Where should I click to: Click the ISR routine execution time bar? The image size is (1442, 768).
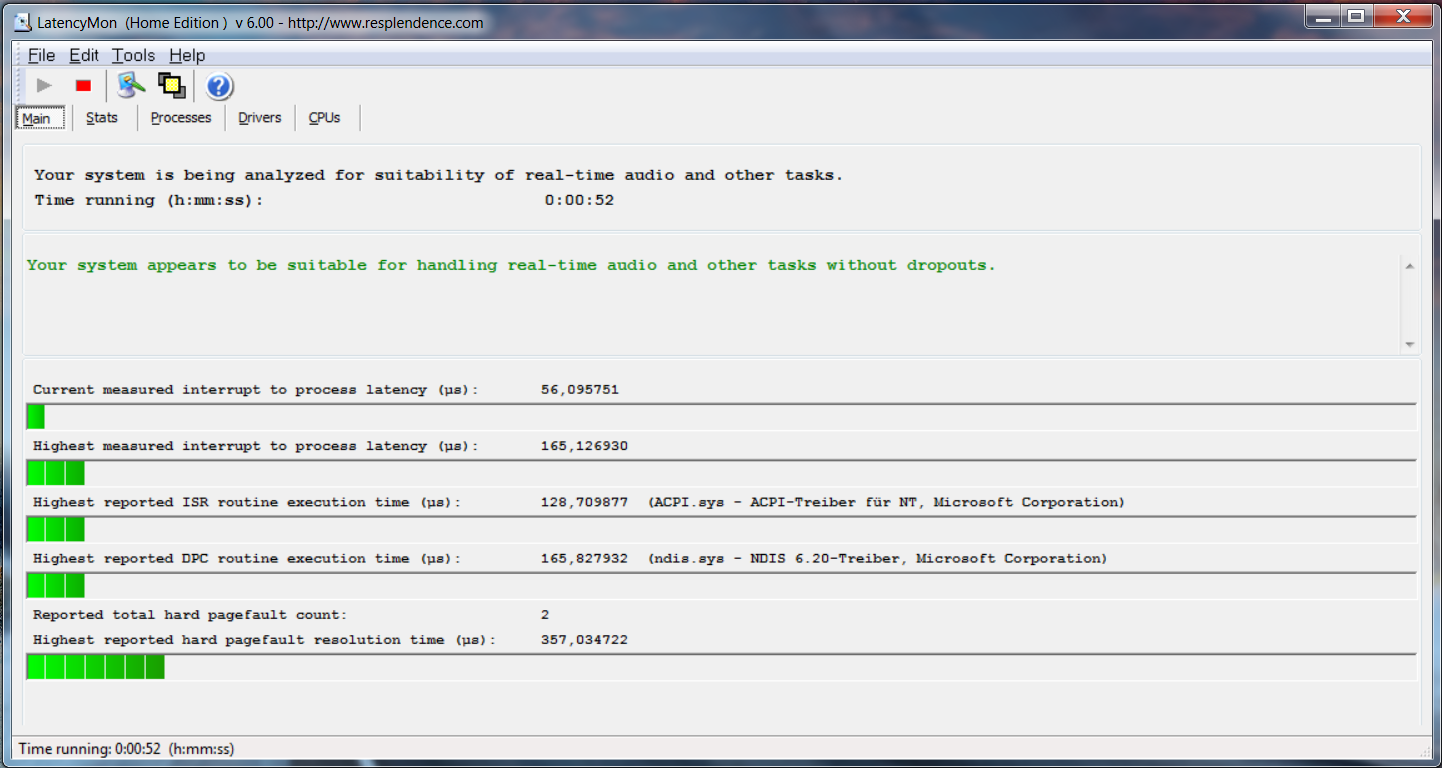[x=721, y=529]
